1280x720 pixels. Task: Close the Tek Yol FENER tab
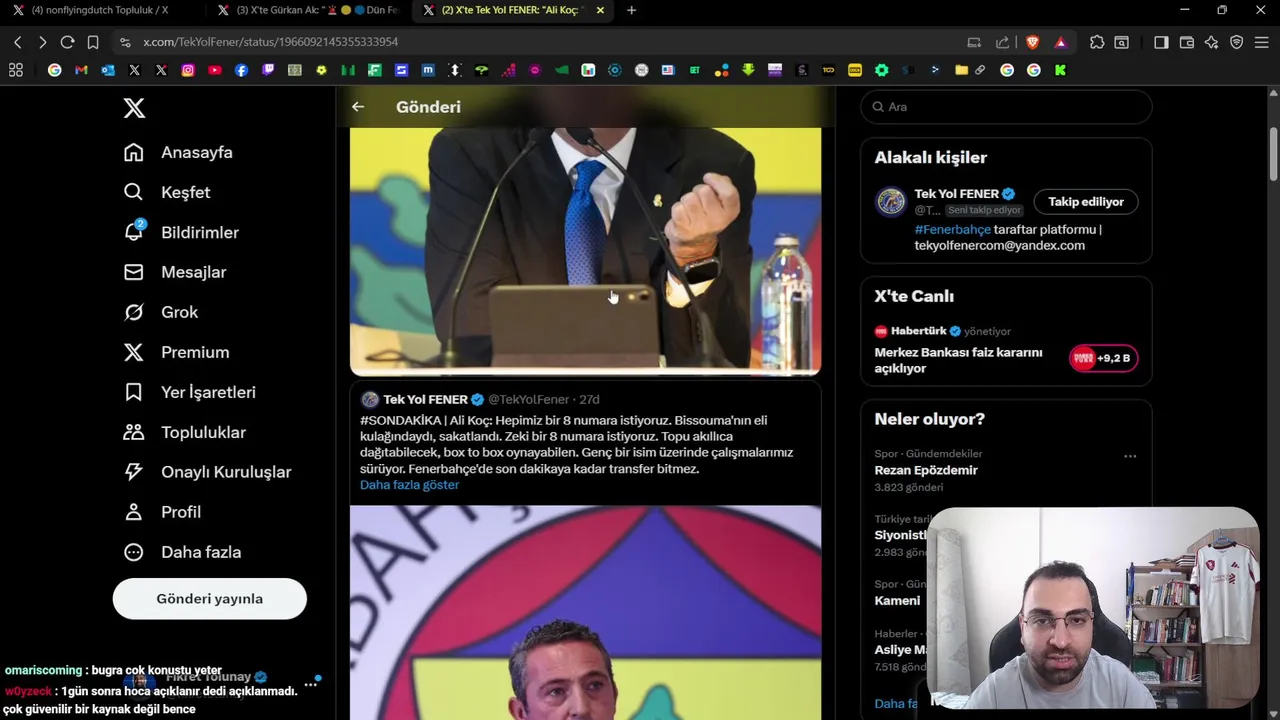pyautogui.click(x=600, y=10)
